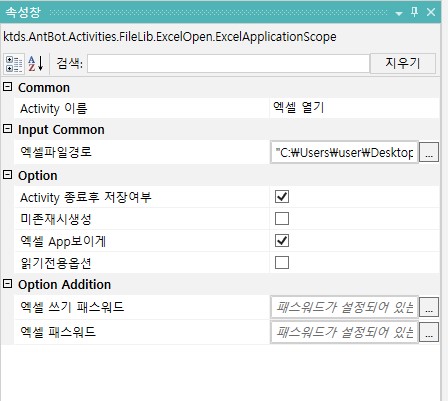Uncheck Activity 종료후 저장여부 checkbox
Viewport: 448px width, 401px height.
coord(282,197)
